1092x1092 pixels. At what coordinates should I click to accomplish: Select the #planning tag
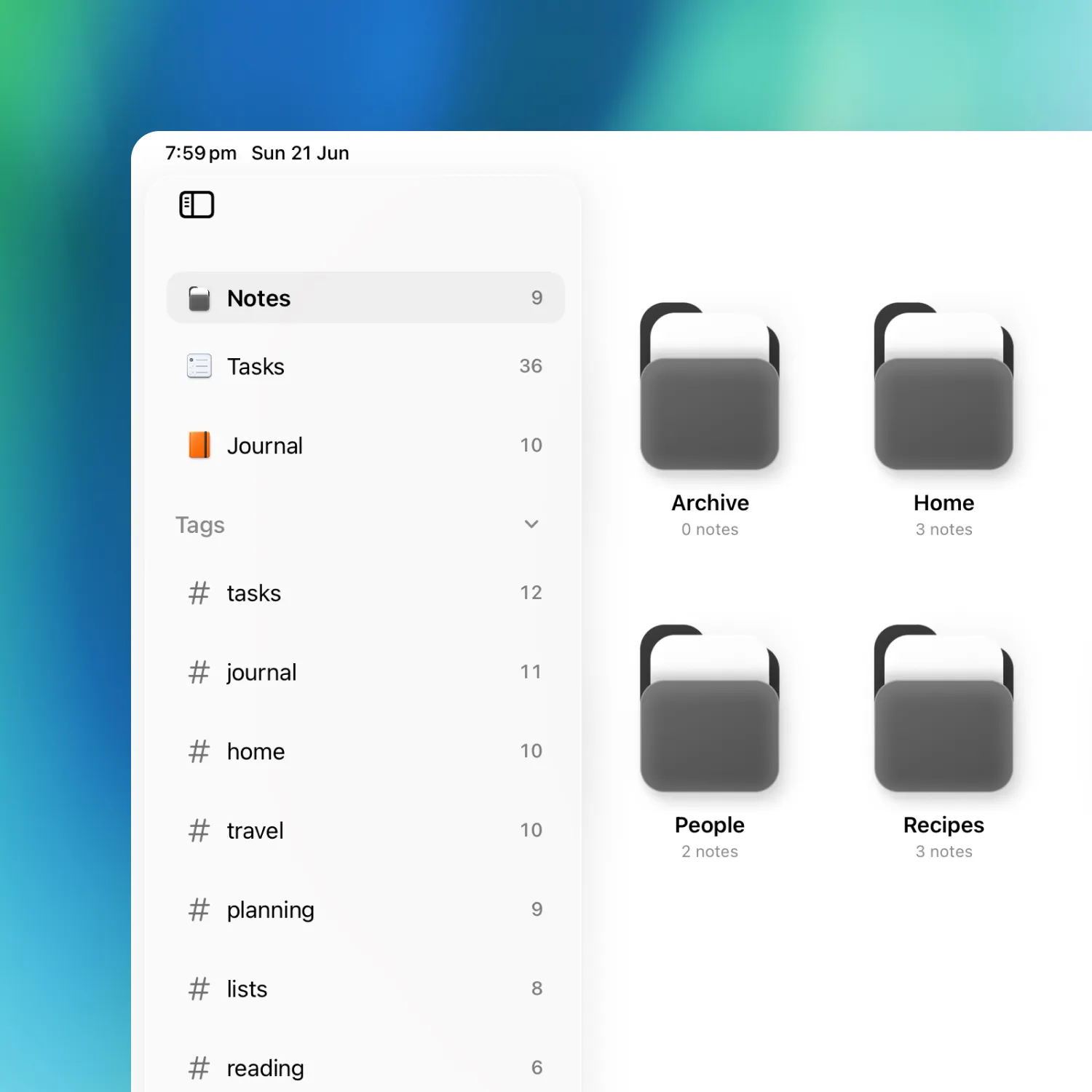(365, 910)
